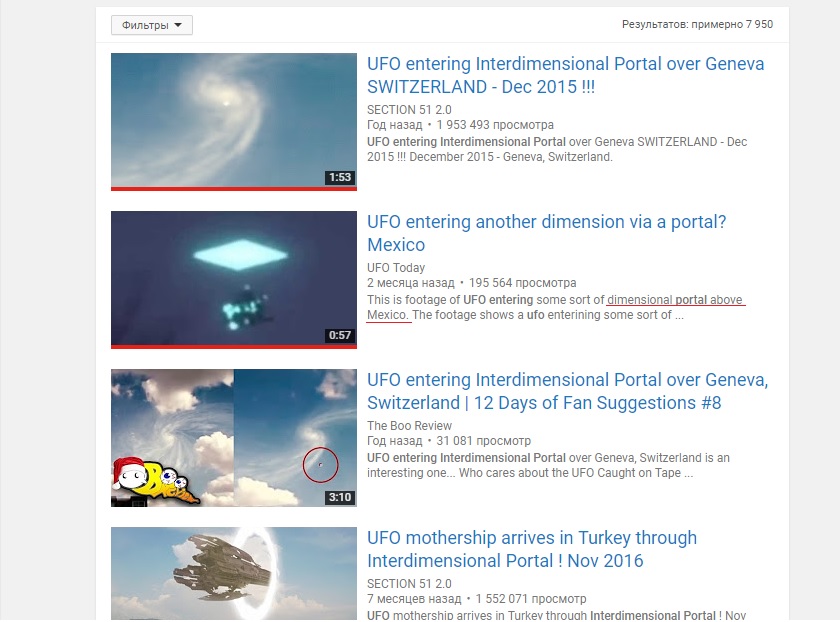Screen dimensions: 840x622
Task: Open the Geneva Dec 2015 UFO portal thumbnail
Action: 234,121
